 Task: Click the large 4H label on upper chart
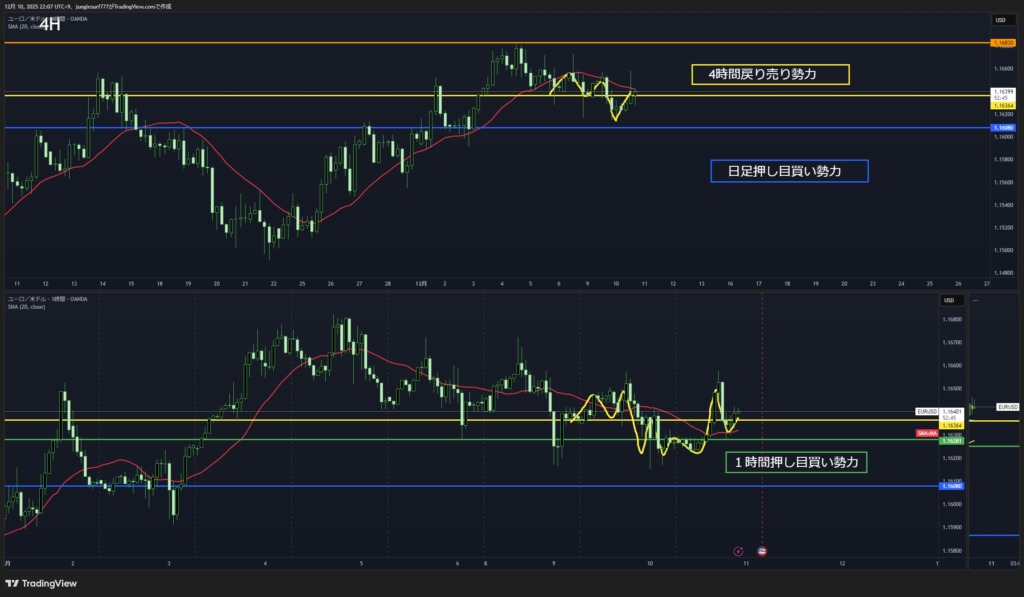[x=50, y=26]
